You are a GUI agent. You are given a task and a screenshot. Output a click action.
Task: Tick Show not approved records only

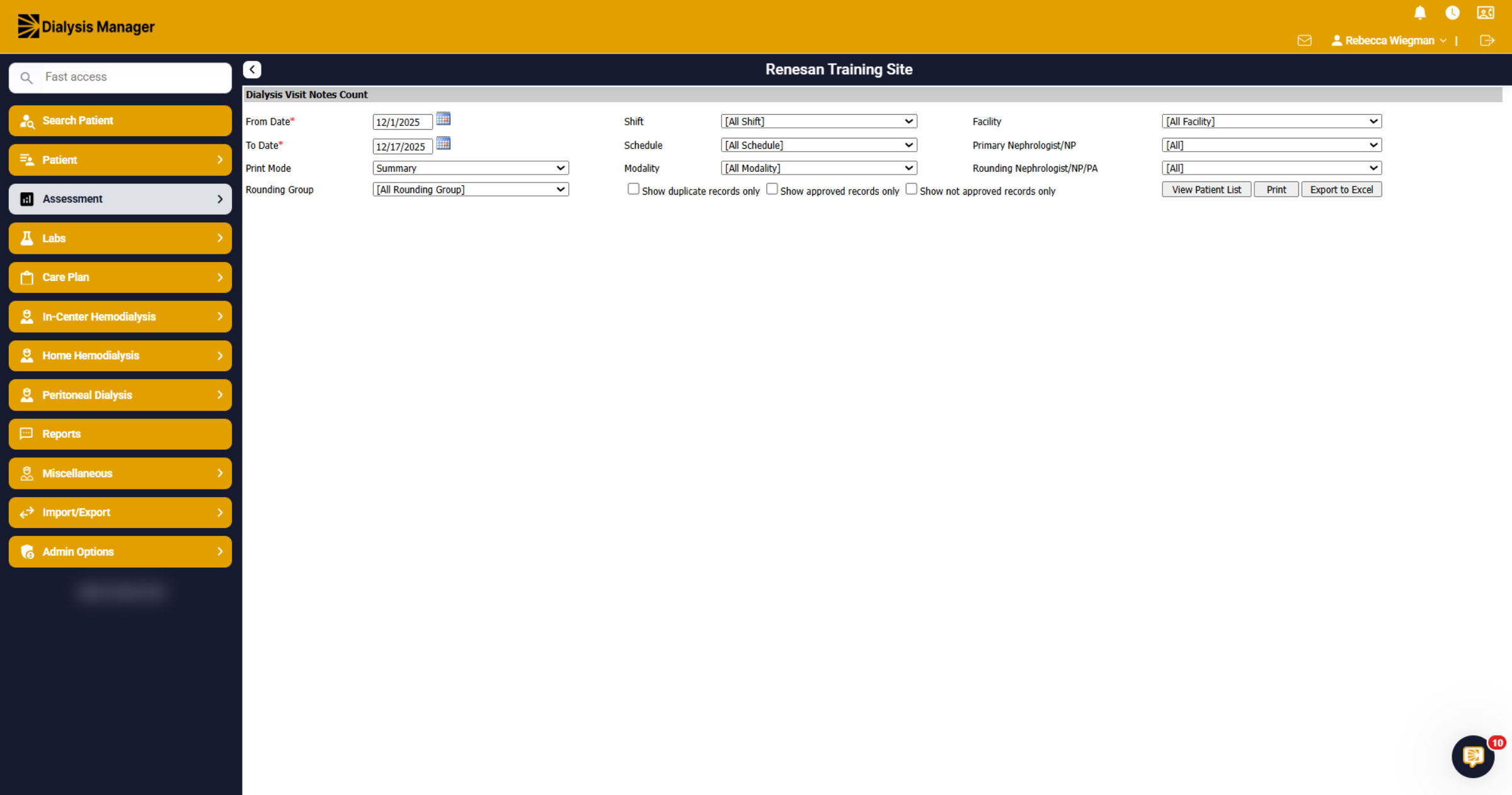[x=911, y=189]
